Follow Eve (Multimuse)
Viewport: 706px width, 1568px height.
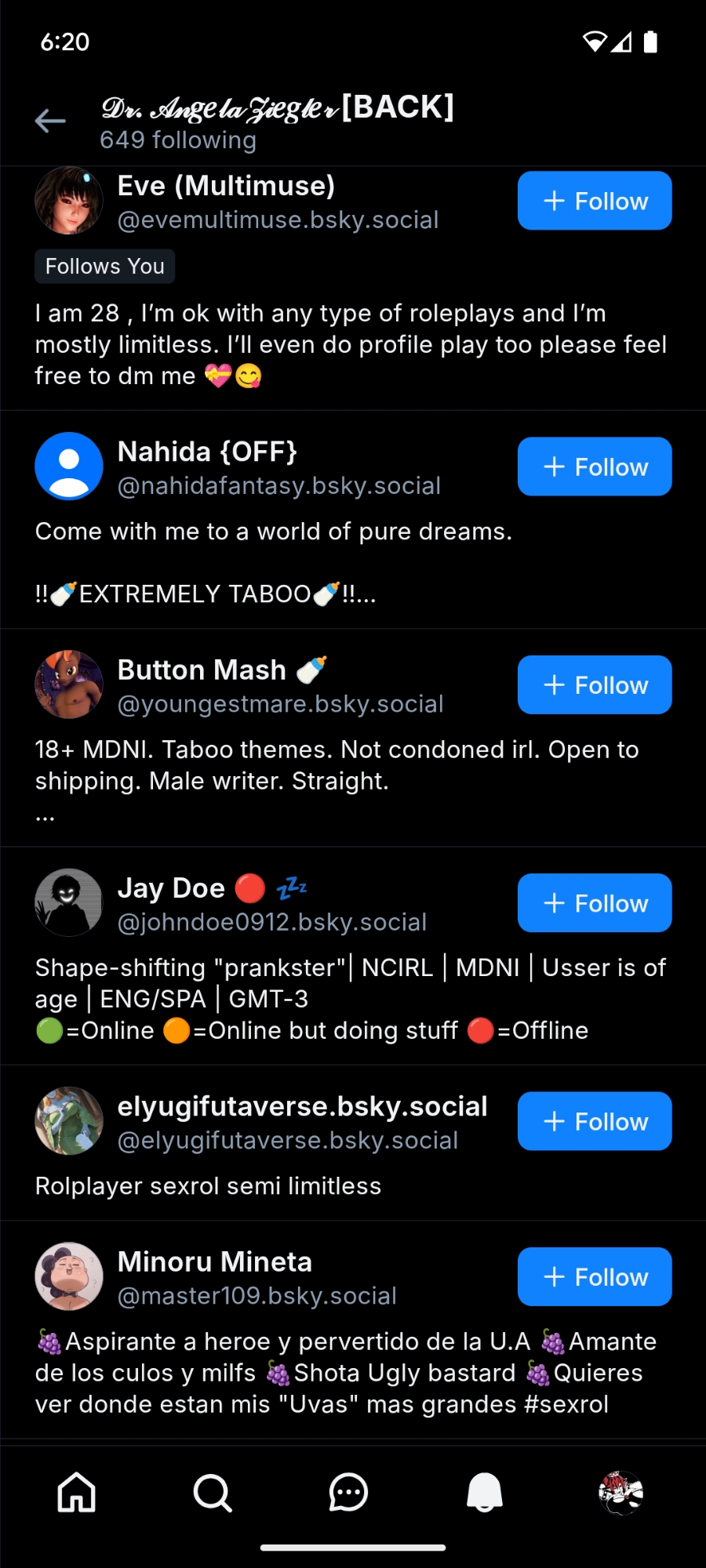pyautogui.click(x=595, y=201)
